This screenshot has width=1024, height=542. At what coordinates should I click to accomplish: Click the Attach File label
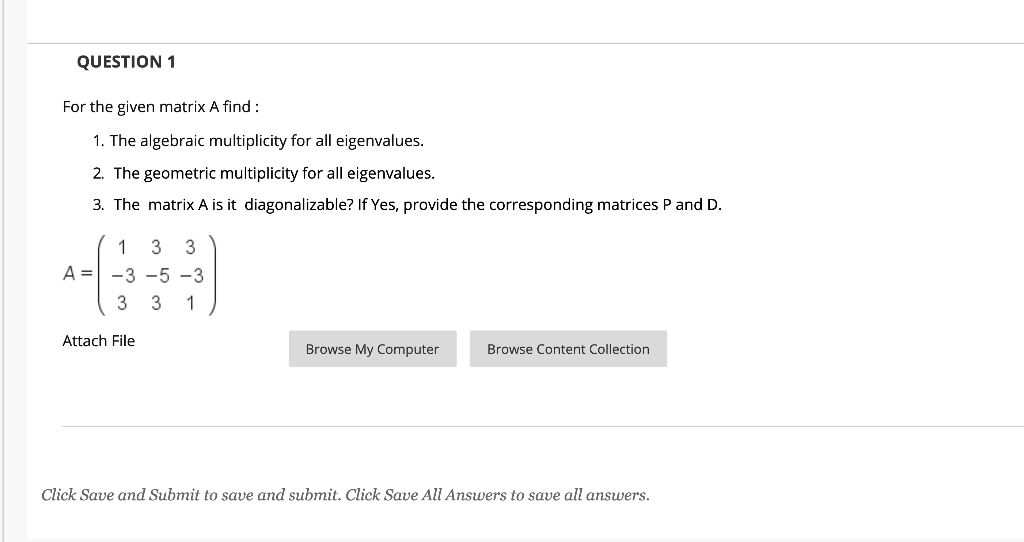pyautogui.click(x=99, y=341)
